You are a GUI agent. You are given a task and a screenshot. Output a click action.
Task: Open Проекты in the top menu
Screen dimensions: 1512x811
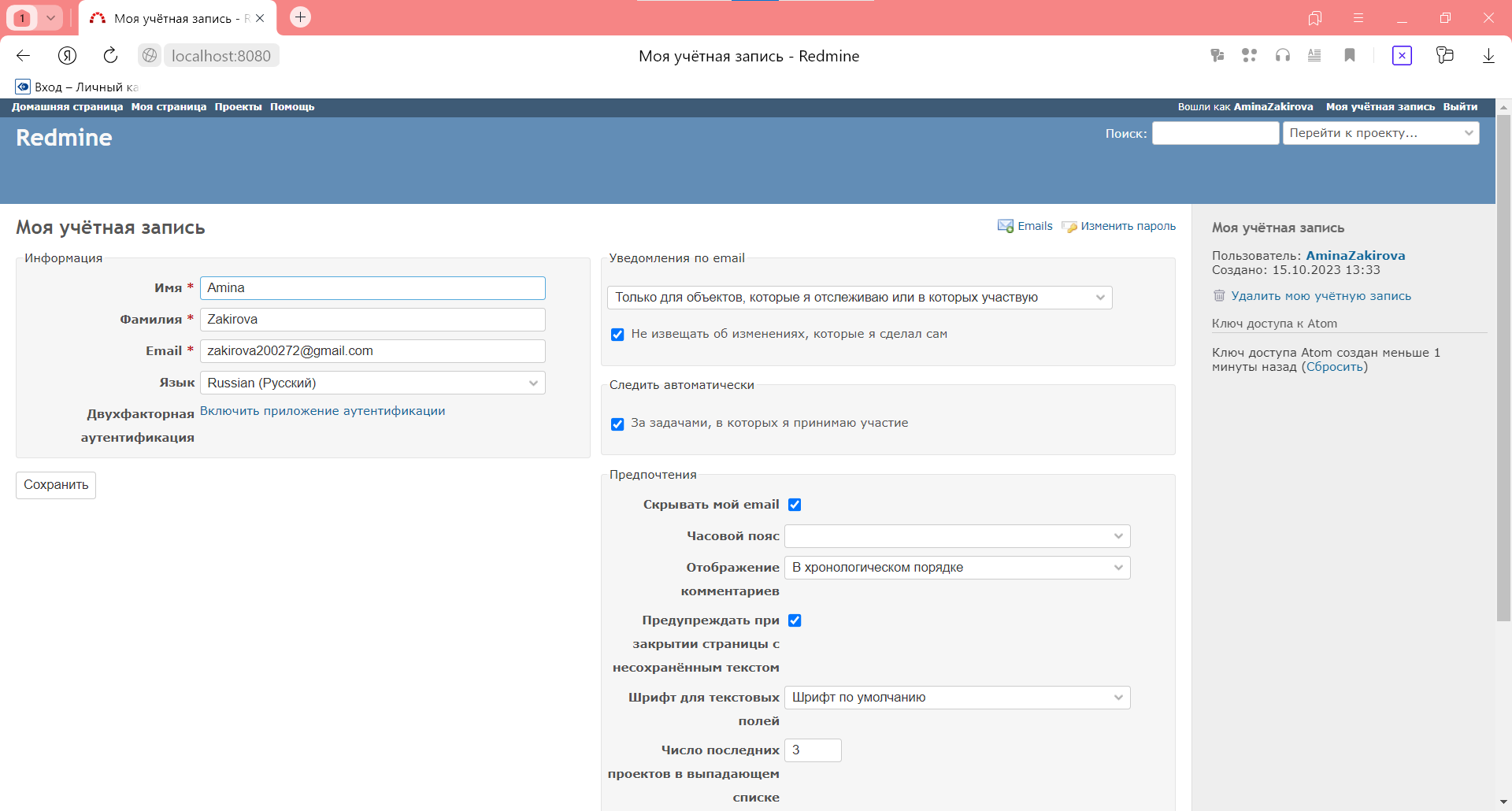(238, 107)
